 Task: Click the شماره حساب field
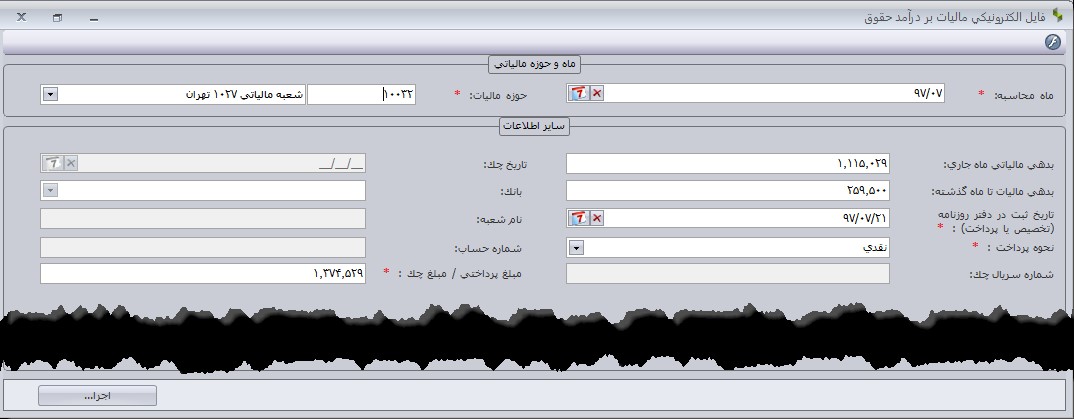pos(203,247)
